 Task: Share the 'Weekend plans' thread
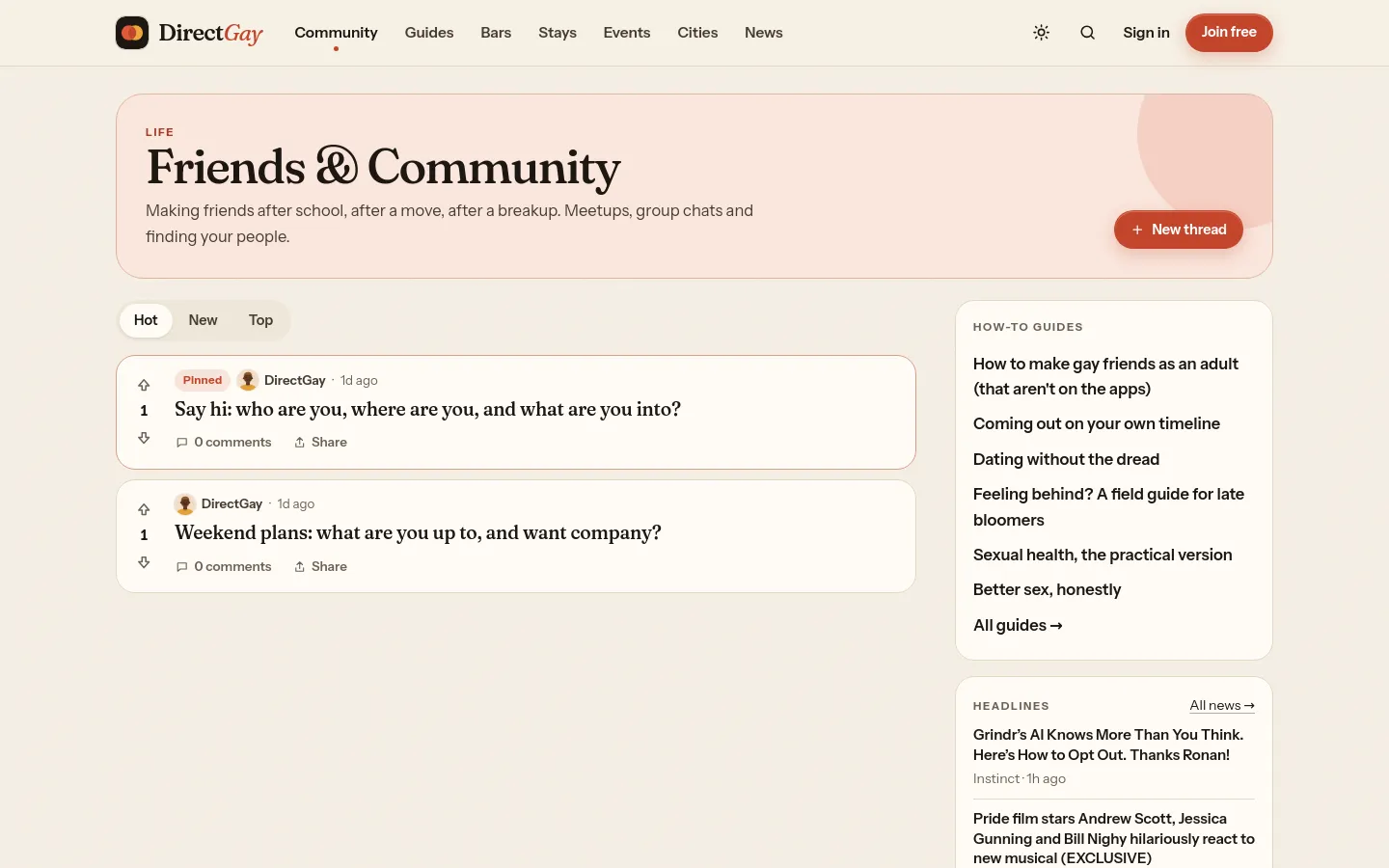[x=320, y=566]
